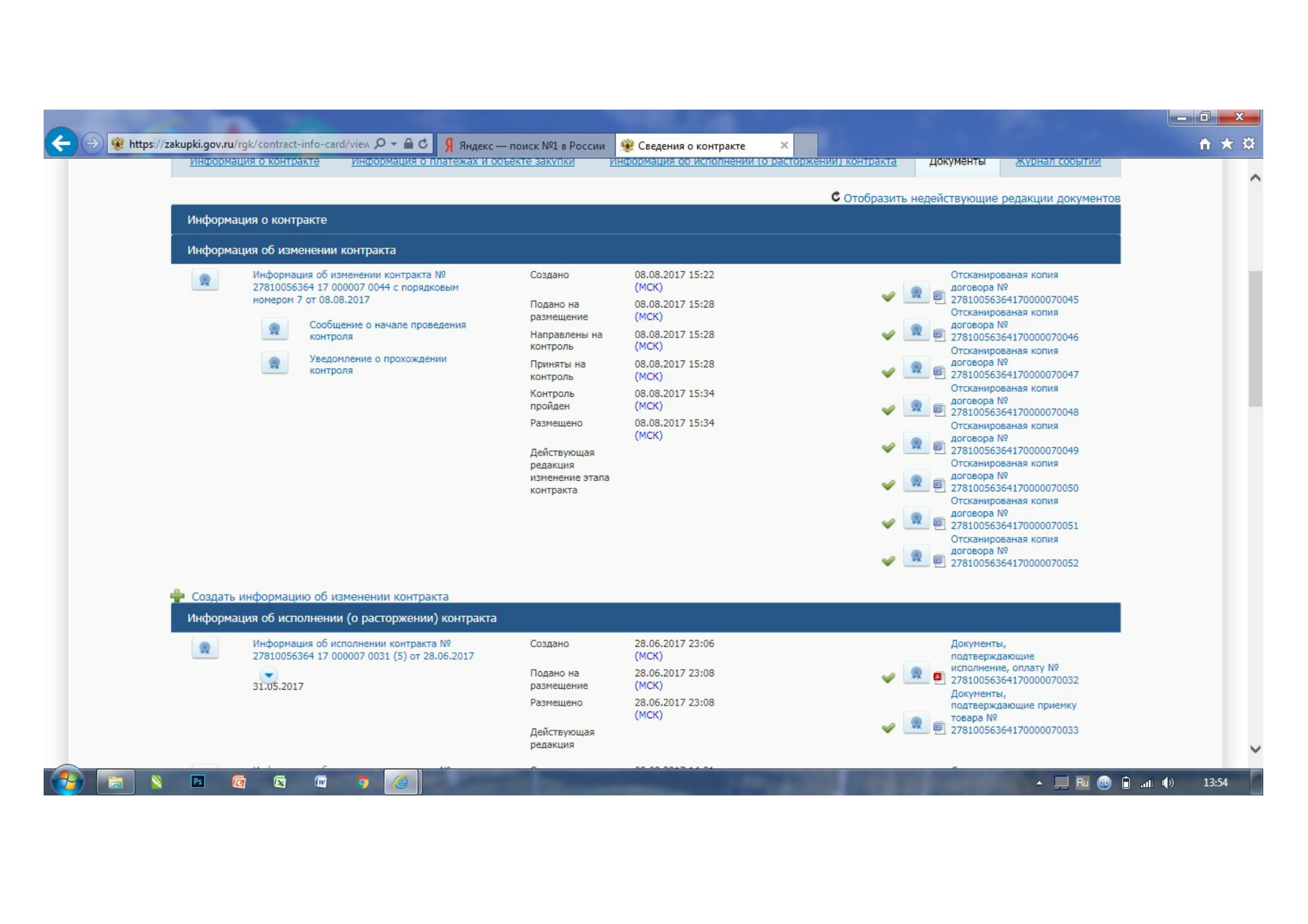Screen dimensions: 1308x924
Task: Switch to 'Яндекс — поиск №1 в России' tab
Action: click(525, 146)
